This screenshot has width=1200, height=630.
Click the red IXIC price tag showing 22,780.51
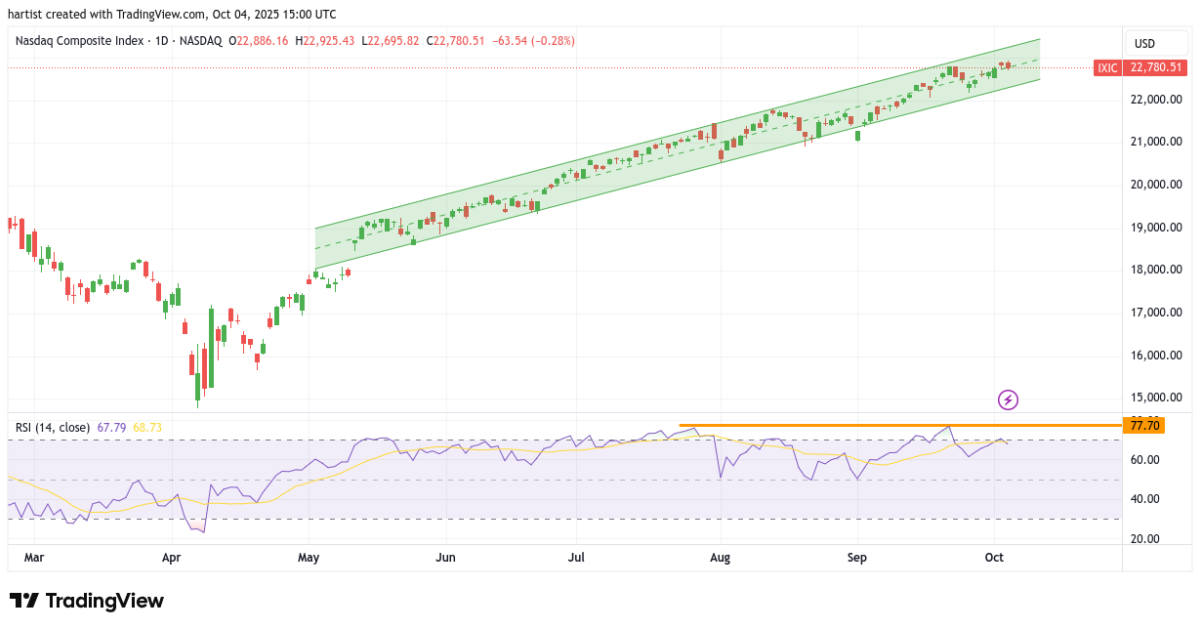(x=1140, y=68)
